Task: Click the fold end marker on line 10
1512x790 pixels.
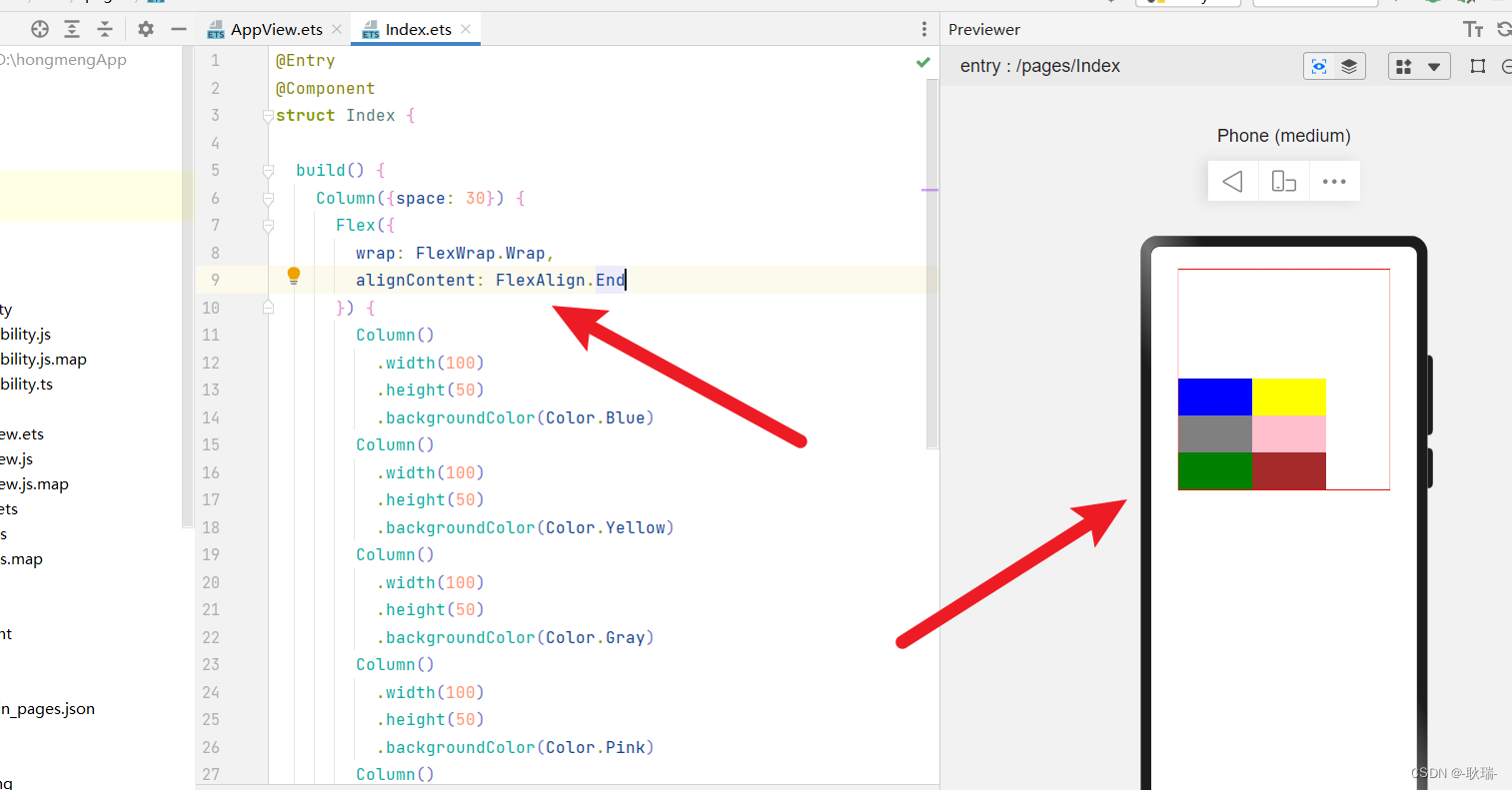Action: point(268,308)
